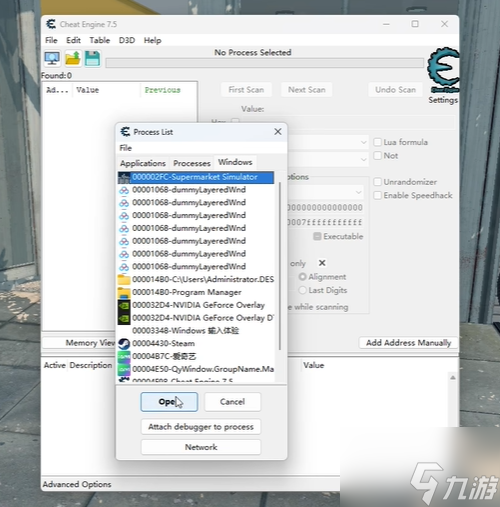Switch to the Processes tab

coord(192,163)
